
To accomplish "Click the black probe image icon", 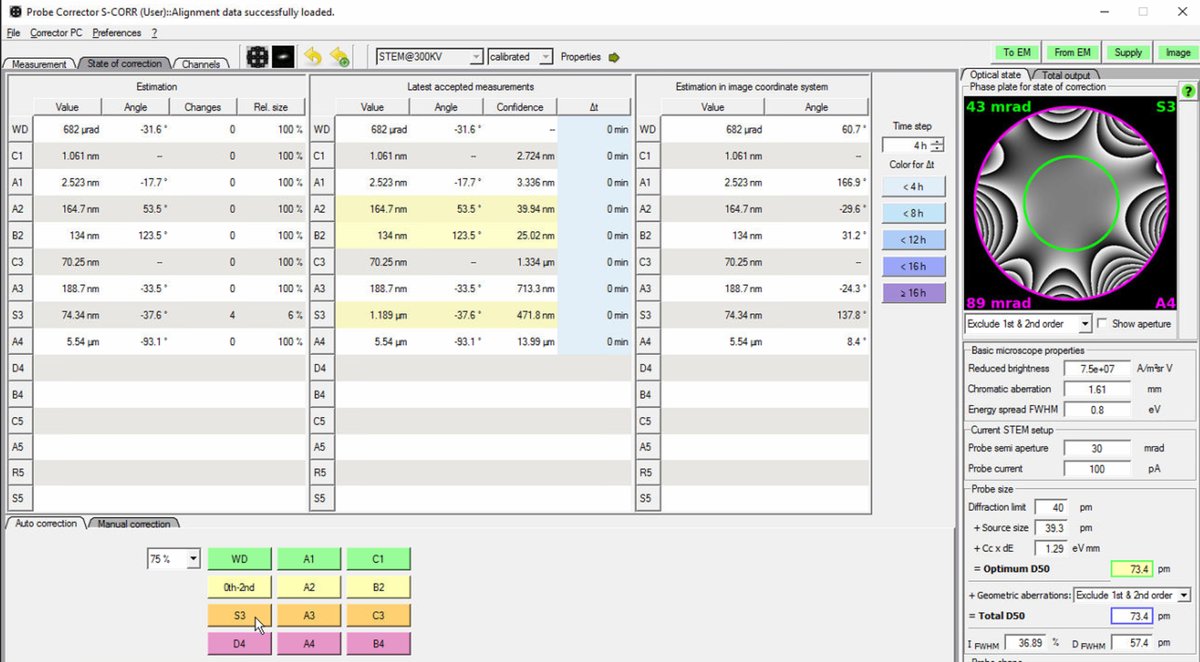I will [283, 57].
